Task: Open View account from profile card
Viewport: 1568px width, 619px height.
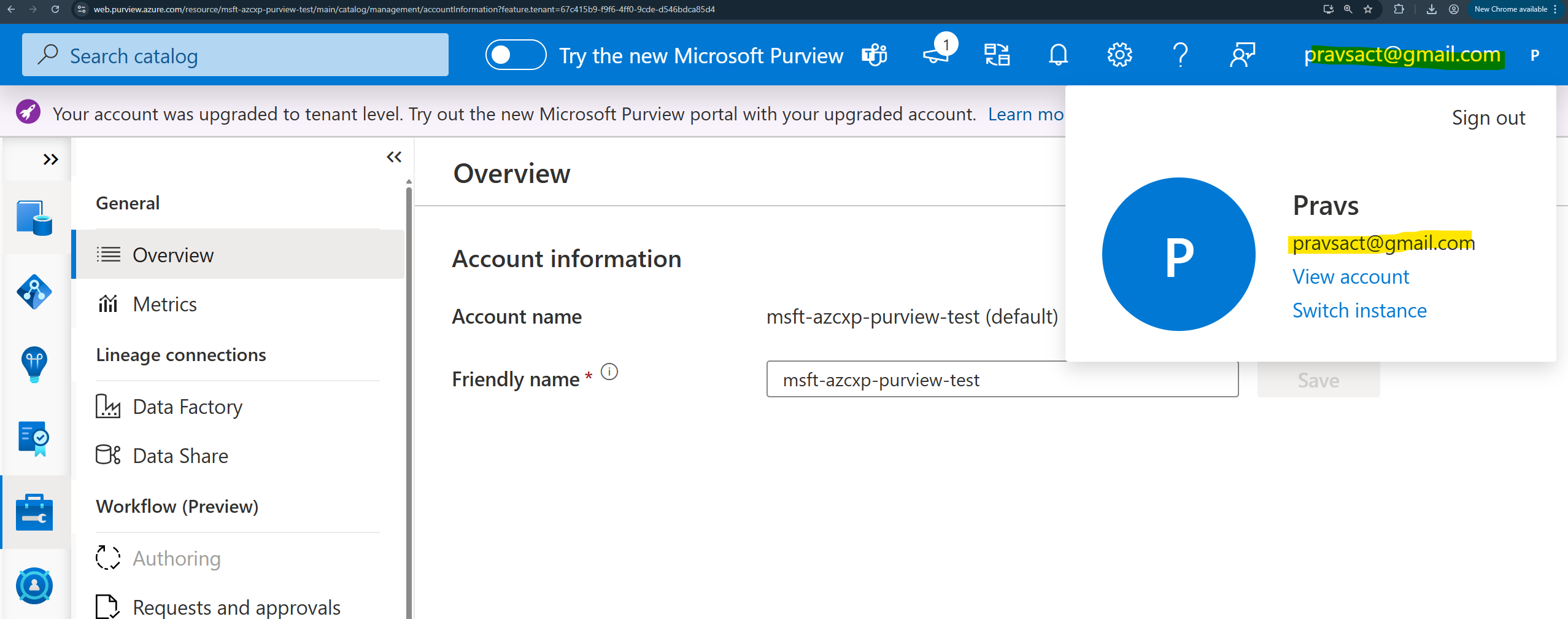Action: pyautogui.click(x=1350, y=276)
